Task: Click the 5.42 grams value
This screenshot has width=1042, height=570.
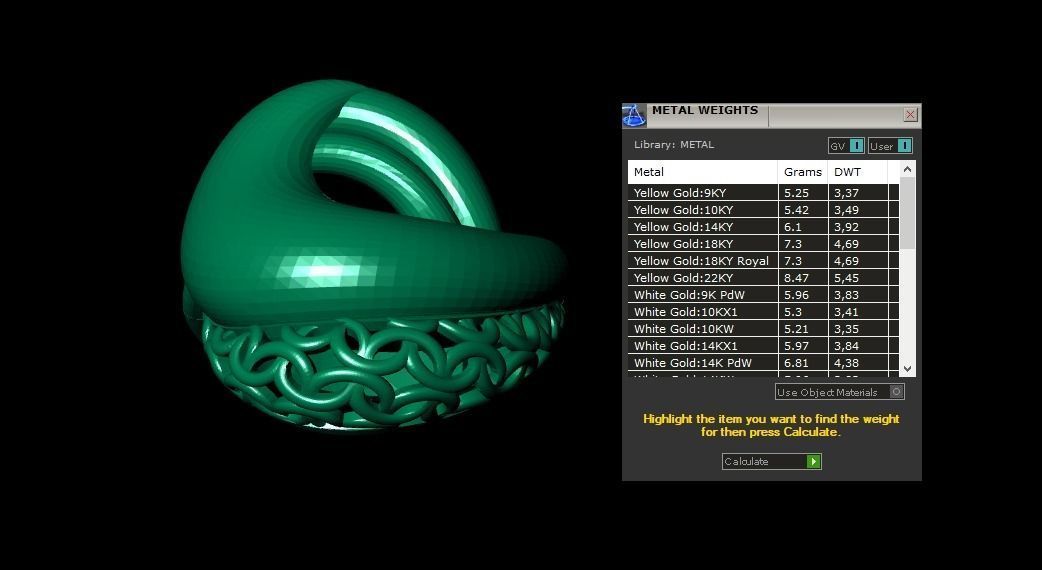Action: [796, 209]
